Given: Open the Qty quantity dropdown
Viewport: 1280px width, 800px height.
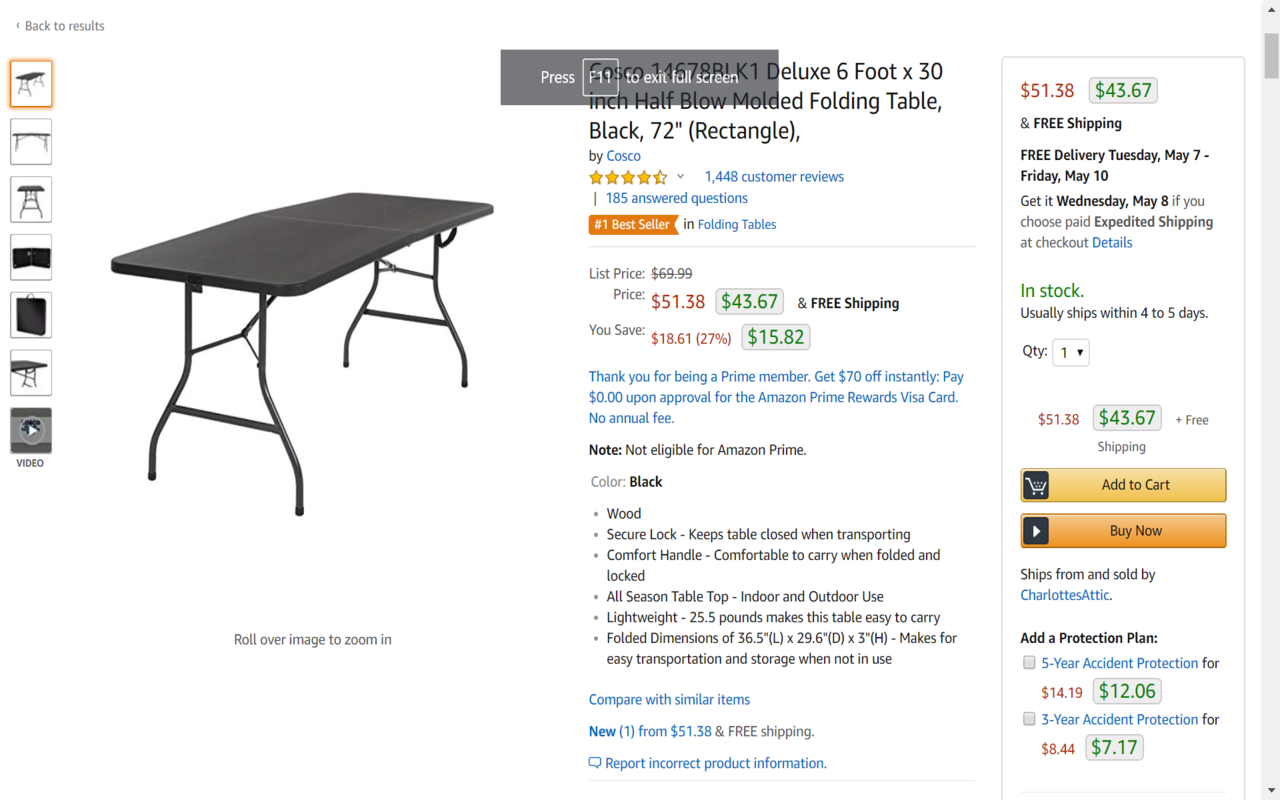Looking at the screenshot, I should pos(1070,352).
